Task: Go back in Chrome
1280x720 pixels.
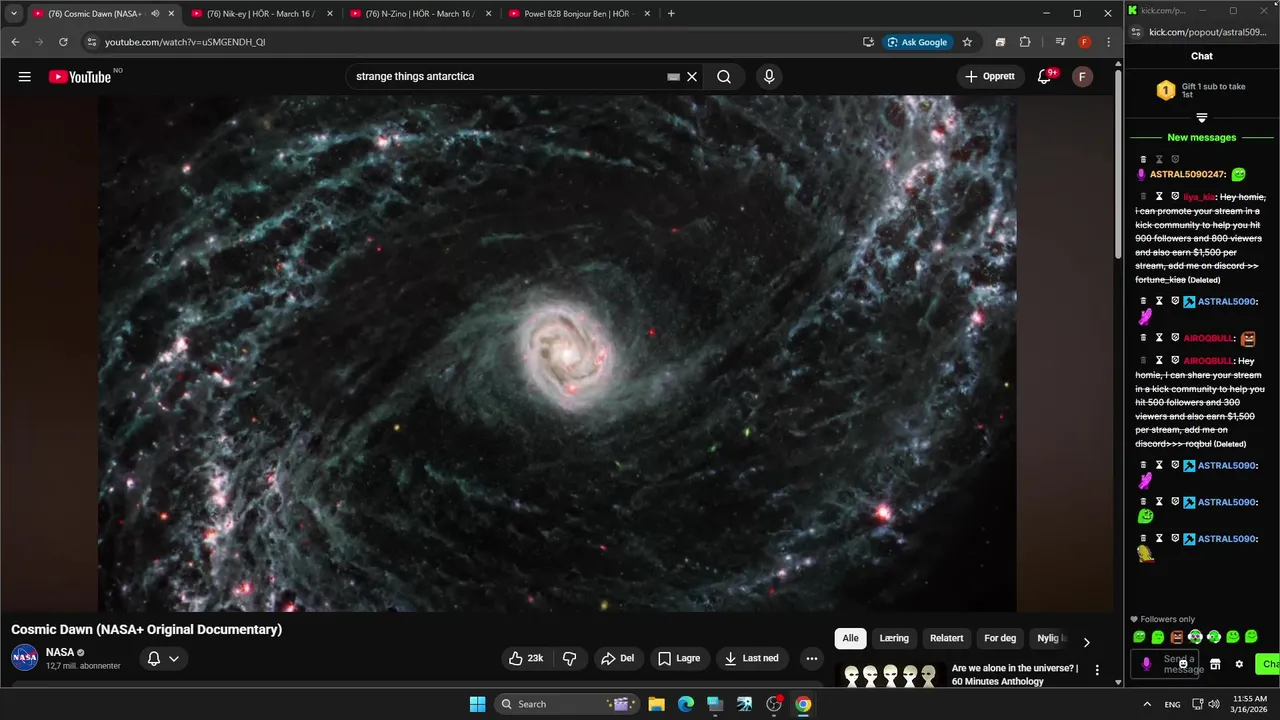Action: pyautogui.click(x=15, y=42)
